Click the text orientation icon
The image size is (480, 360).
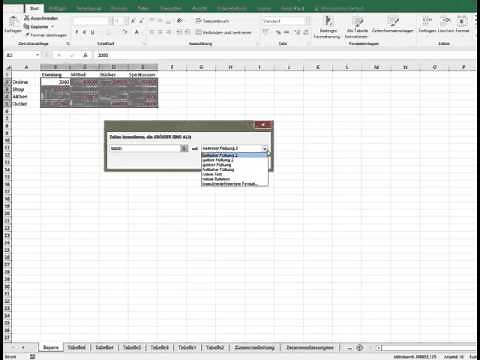pyautogui.click(x=180, y=21)
